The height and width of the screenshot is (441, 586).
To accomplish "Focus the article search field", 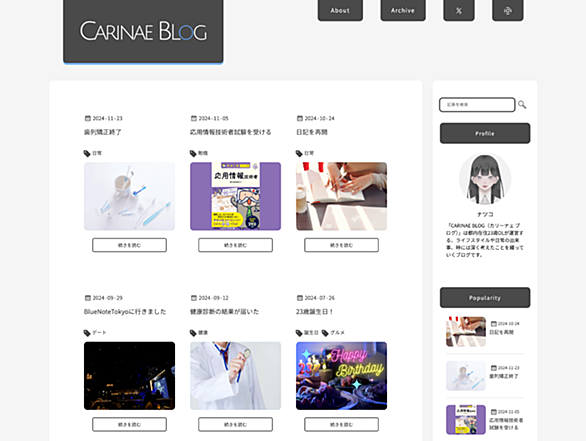I will 477,105.
